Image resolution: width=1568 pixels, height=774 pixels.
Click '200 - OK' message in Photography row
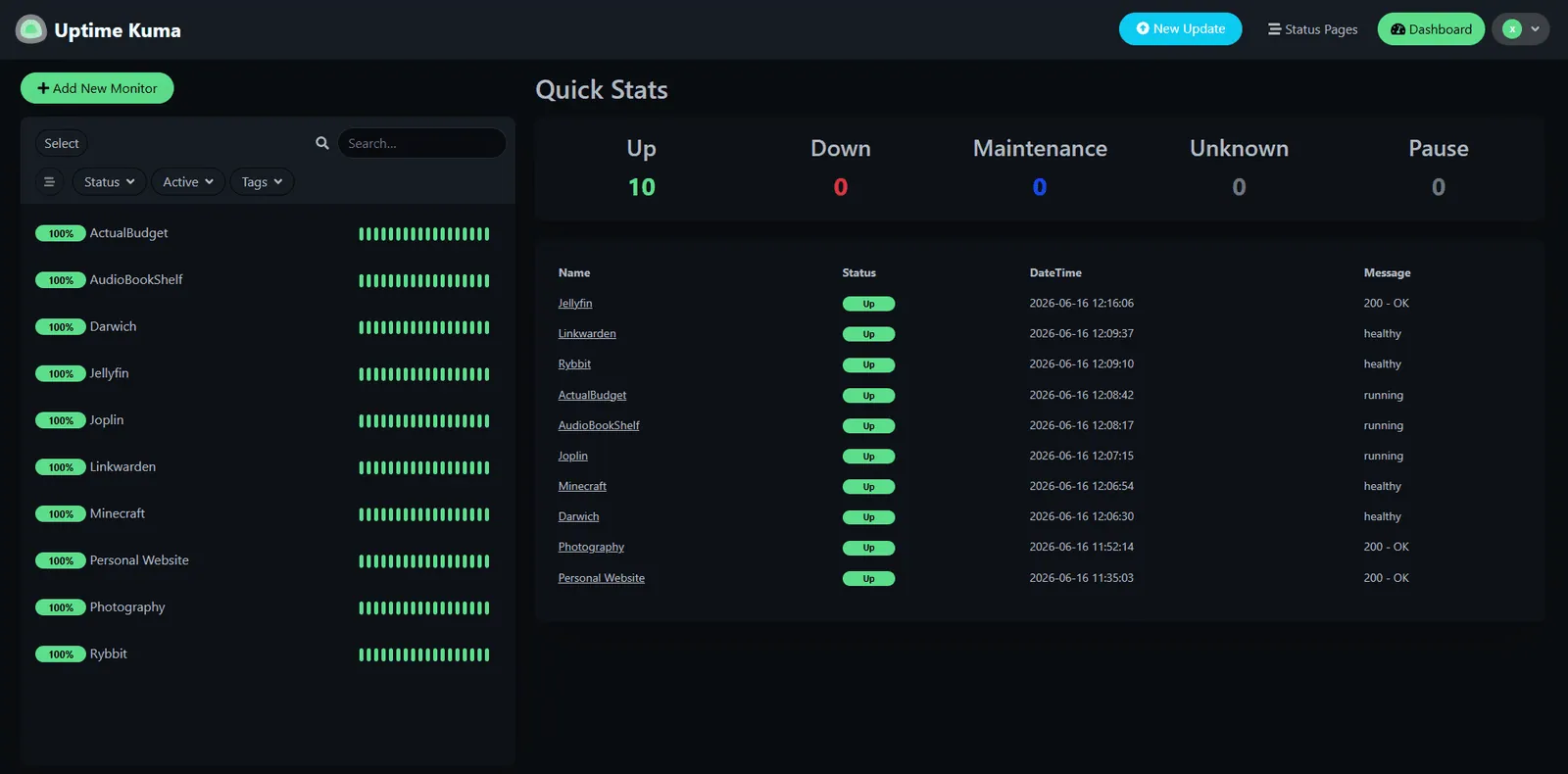(1386, 547)
